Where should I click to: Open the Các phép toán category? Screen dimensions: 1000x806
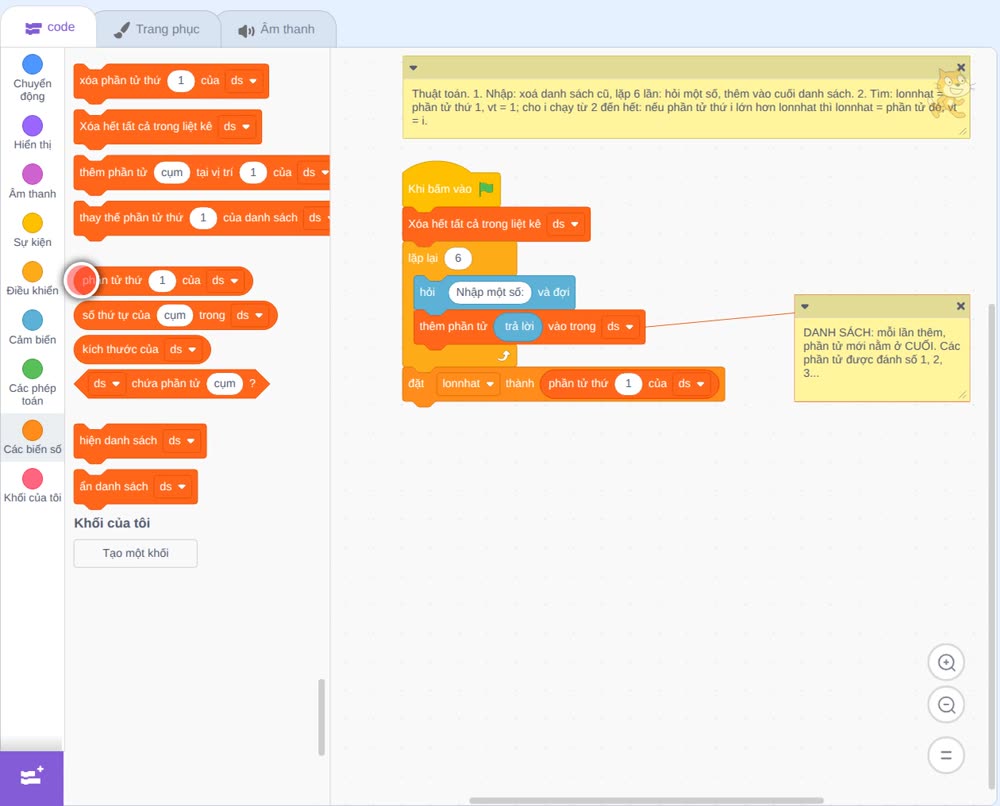point(32,383)
